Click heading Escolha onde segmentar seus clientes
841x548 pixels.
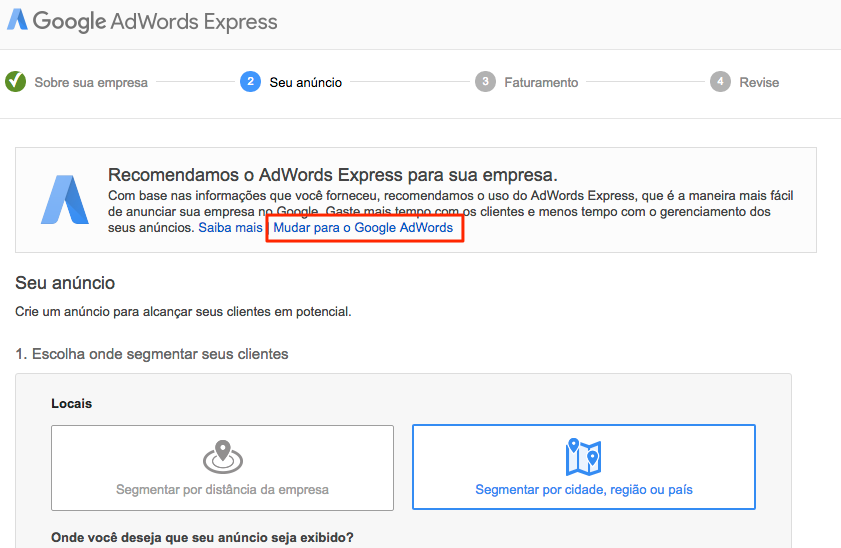[152, 354]
